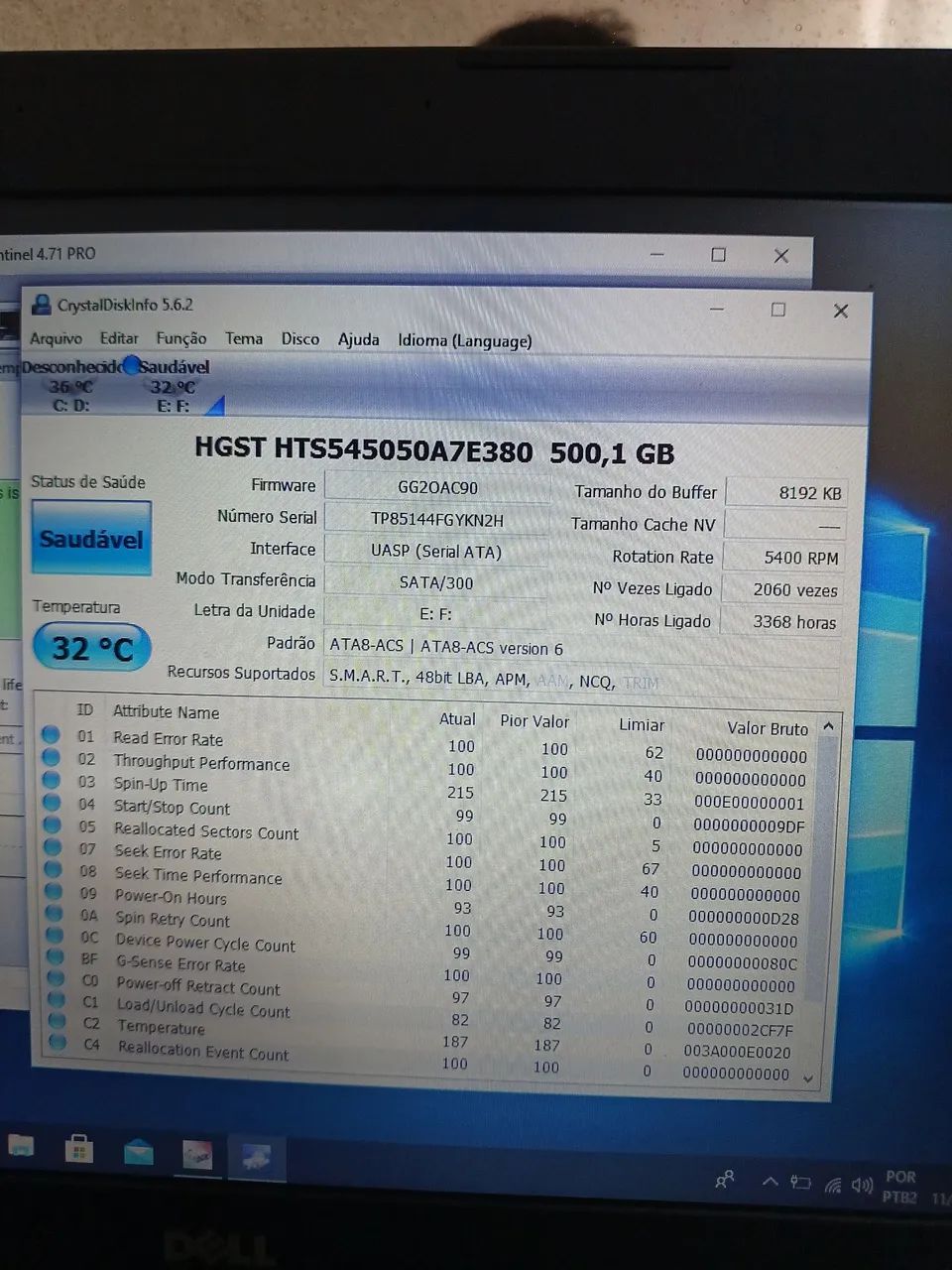Click the disk model title HGST HTS545050A7E380
This screenshot has height=1270, width=952.
[363, 448]
